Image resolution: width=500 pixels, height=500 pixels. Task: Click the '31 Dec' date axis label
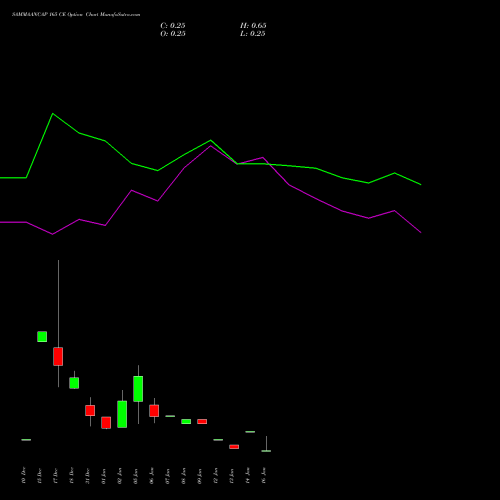88,476
